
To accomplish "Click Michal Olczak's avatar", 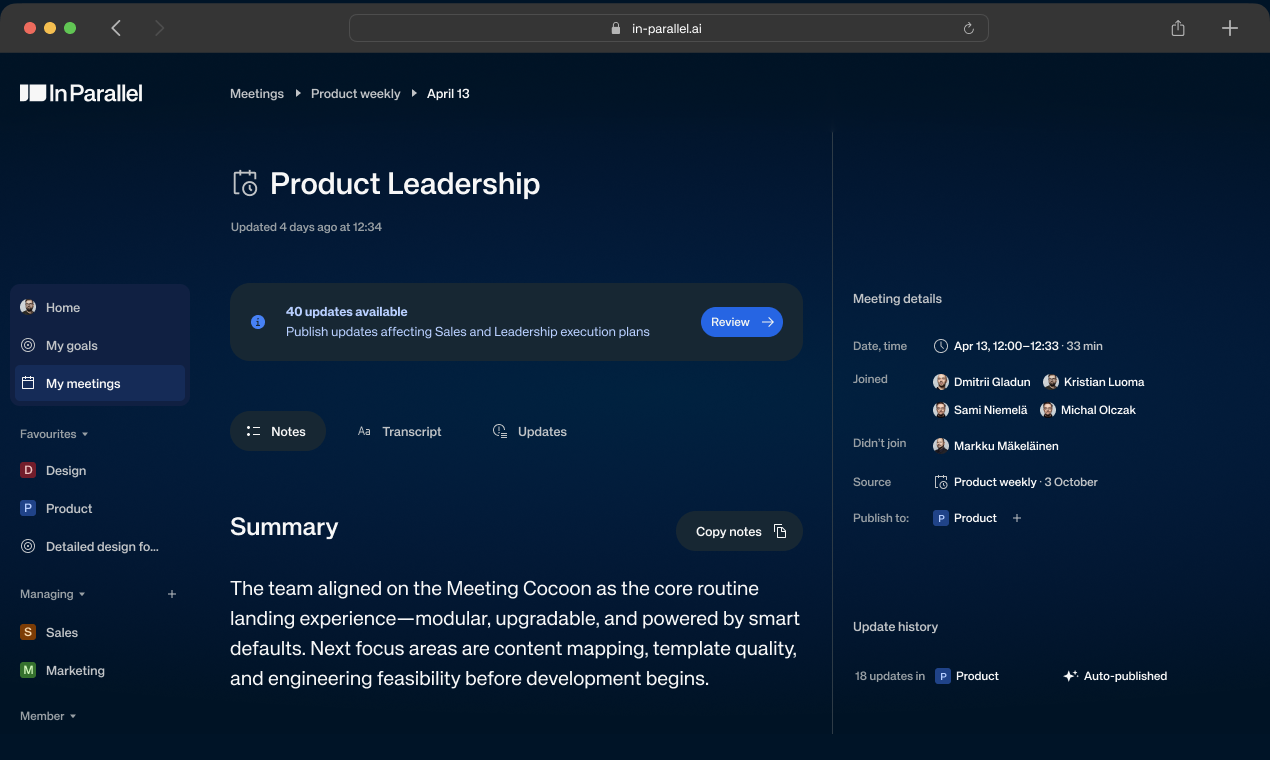I will (x=1048, y=410).
